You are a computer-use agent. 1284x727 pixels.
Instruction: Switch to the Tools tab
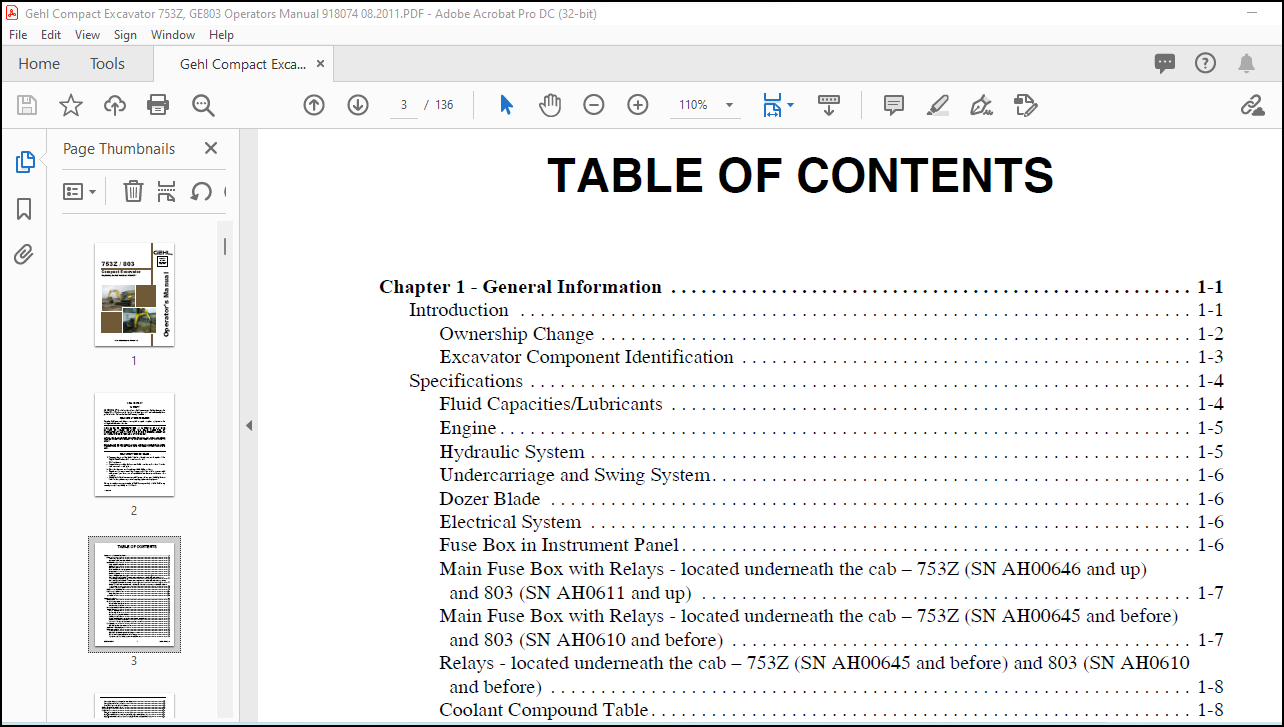tap(107, 64)
